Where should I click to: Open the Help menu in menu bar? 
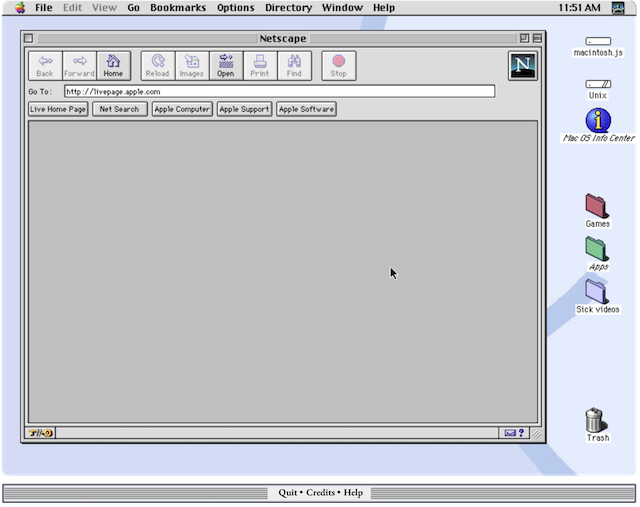pyautogui.click(x=384, y=8)
